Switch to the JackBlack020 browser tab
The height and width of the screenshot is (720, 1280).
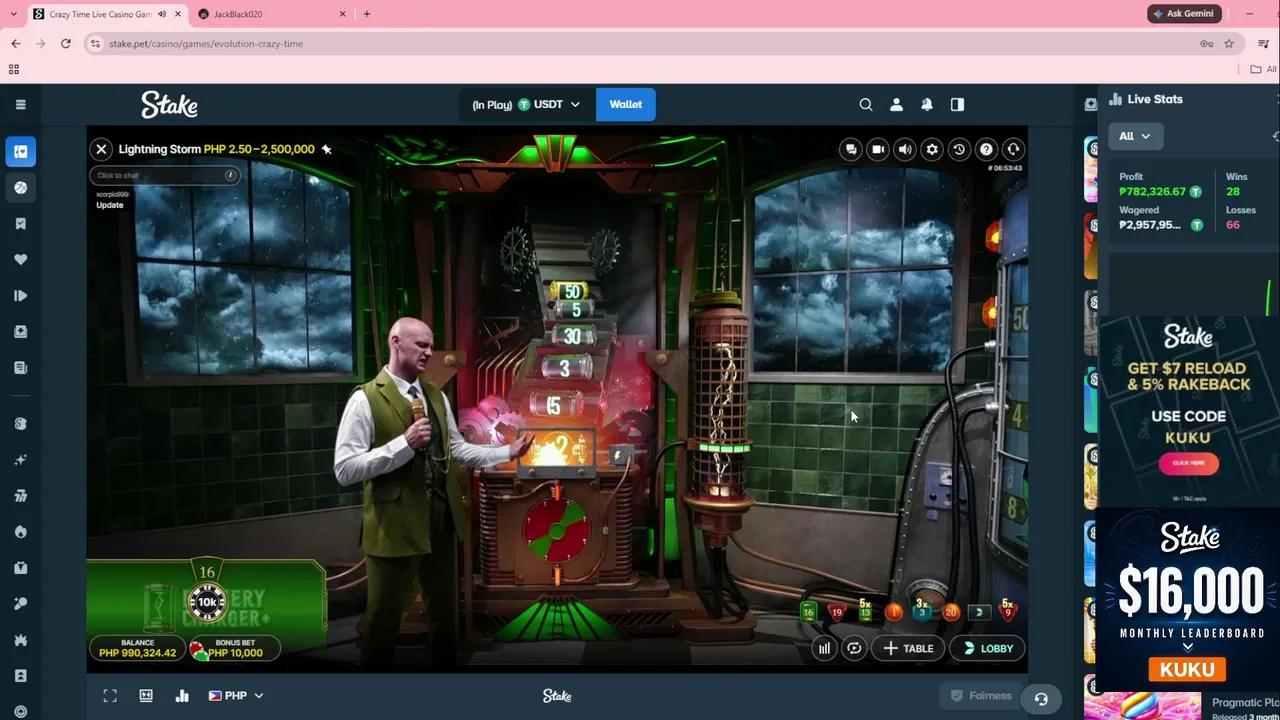272,14
